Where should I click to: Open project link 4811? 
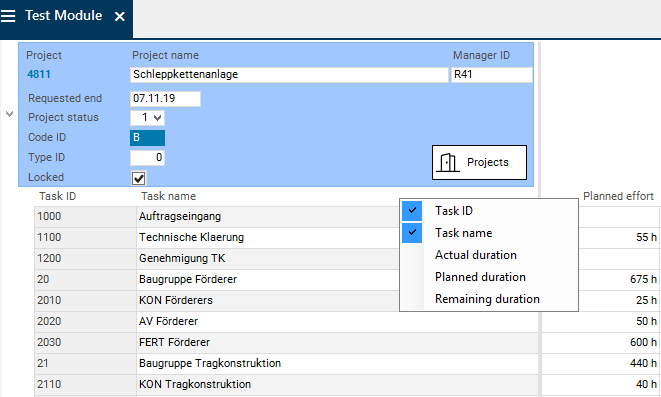coord(39,75)
